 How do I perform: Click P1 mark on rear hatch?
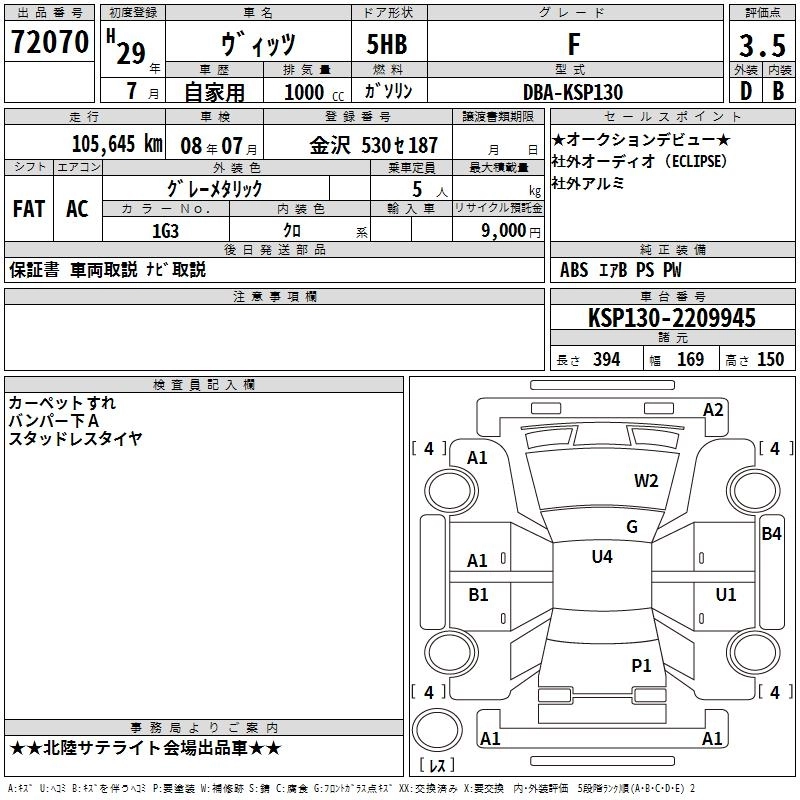click(x=641, y=666)
